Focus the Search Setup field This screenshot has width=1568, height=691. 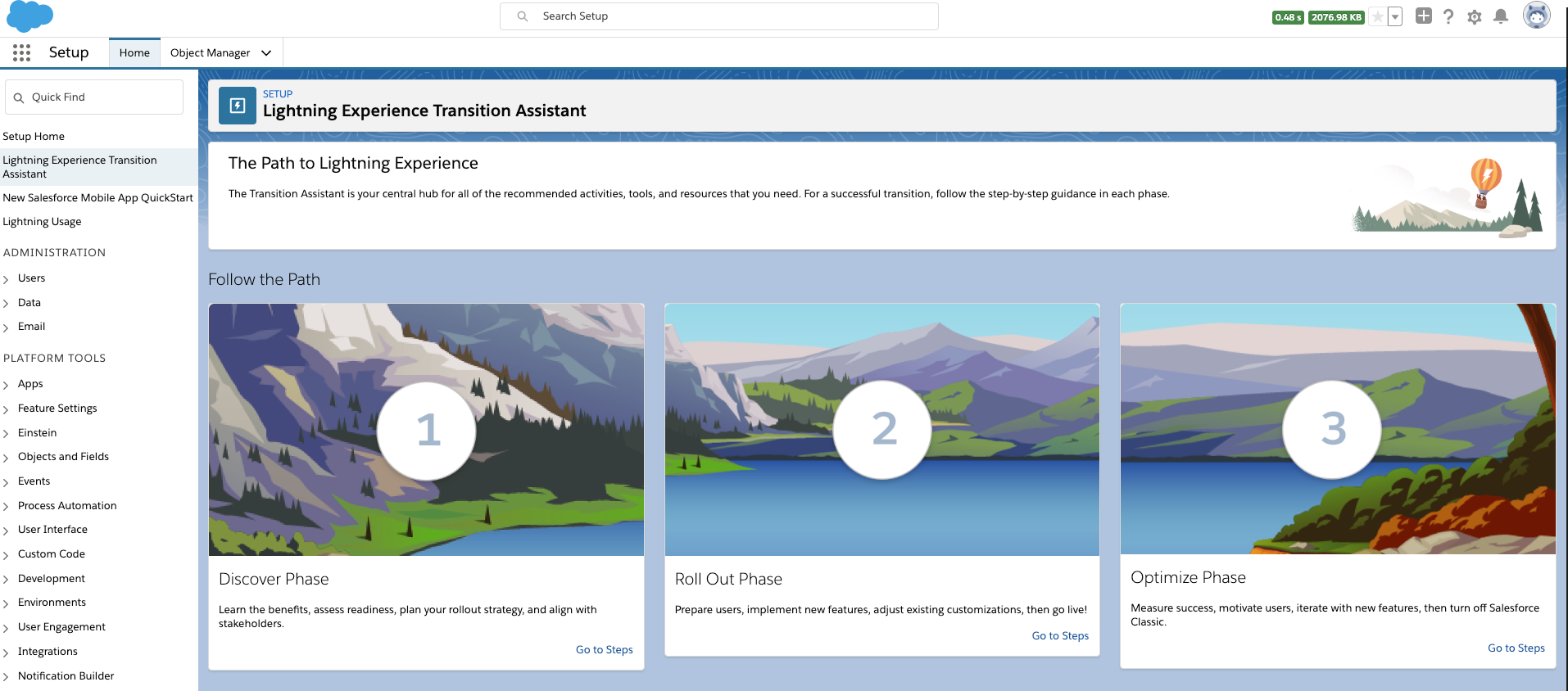[719, 16]
